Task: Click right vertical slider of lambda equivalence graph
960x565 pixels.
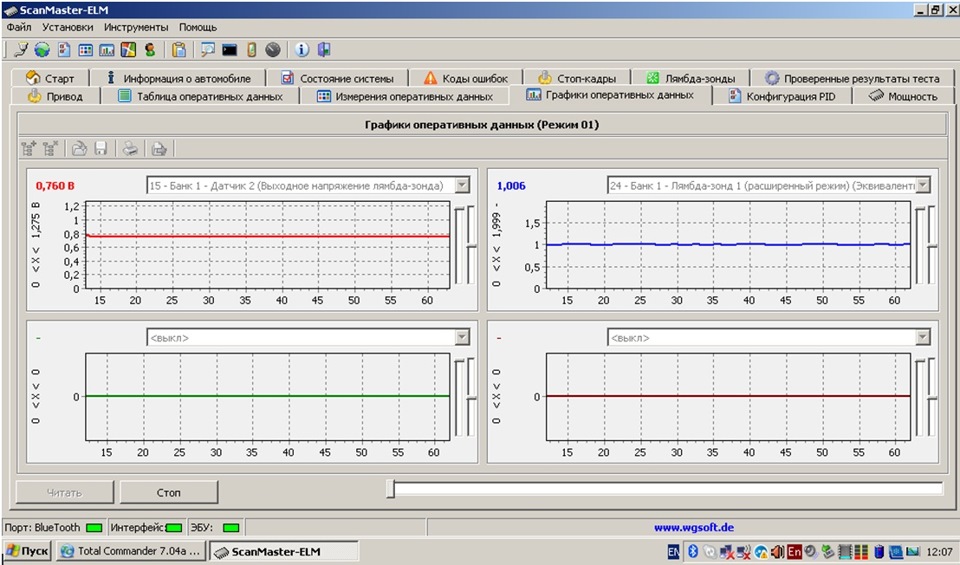Action: click(932, 246)
